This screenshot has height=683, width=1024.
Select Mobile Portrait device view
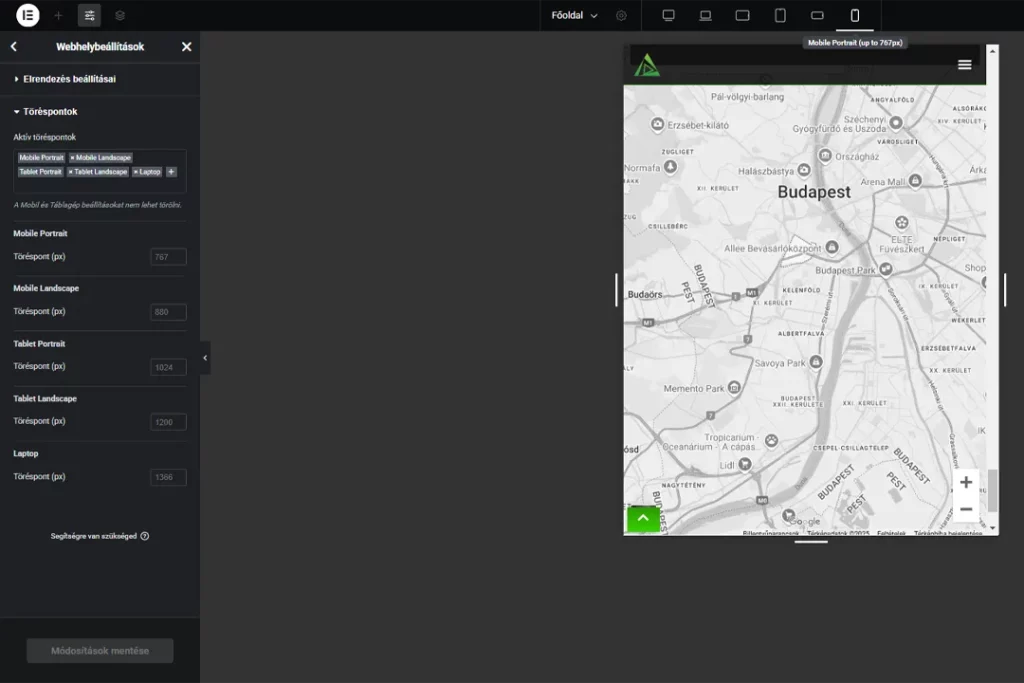coord(854,16)
